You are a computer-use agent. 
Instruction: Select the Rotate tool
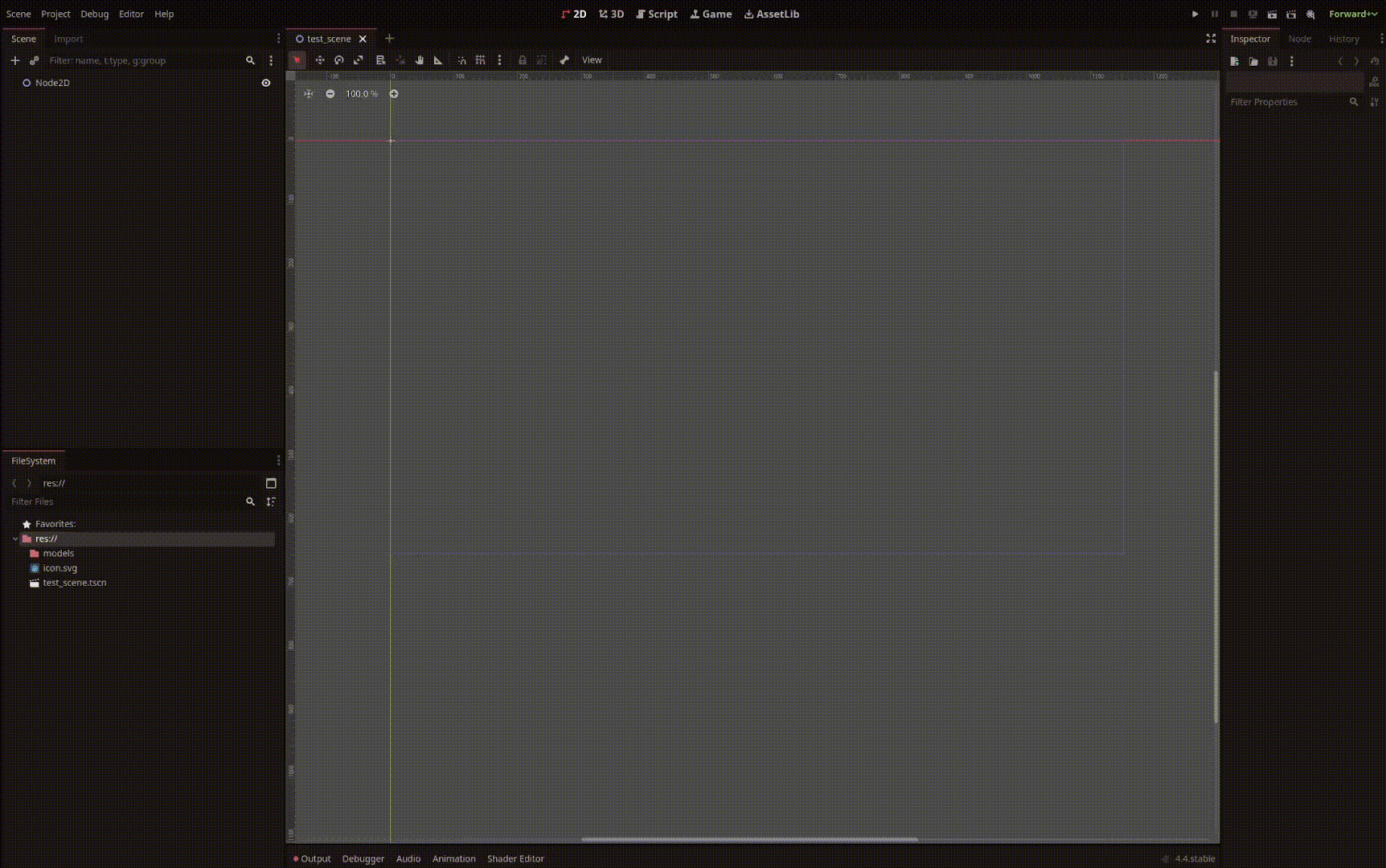[x=338, y=59]
